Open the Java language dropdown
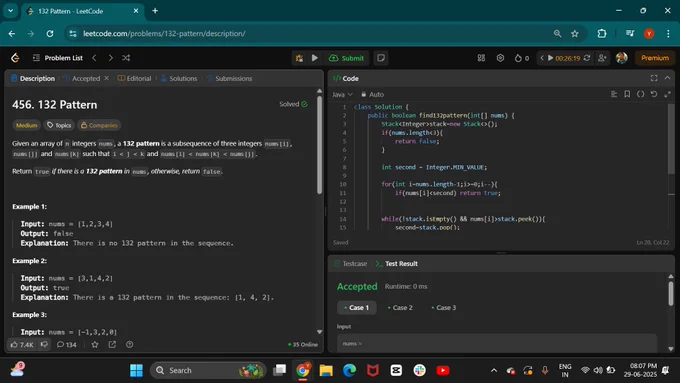The height and width of the screenshot is (383, 680). coord(343,94)
